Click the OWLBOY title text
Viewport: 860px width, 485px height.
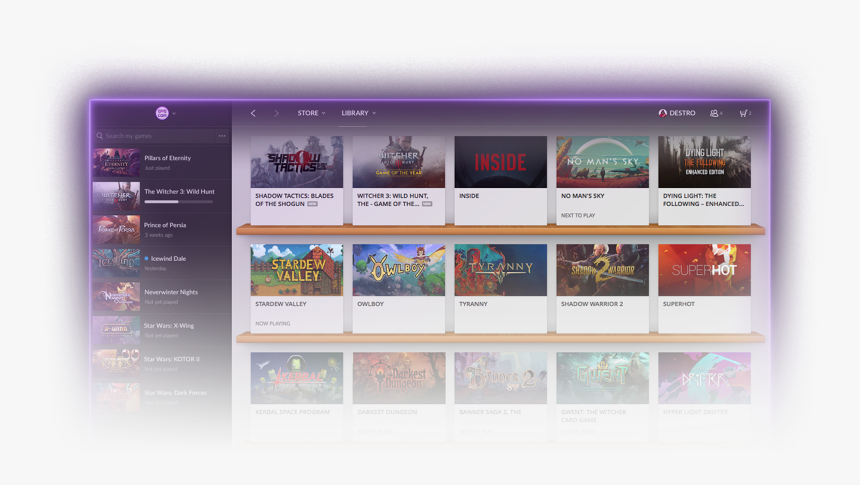(370, 304)
